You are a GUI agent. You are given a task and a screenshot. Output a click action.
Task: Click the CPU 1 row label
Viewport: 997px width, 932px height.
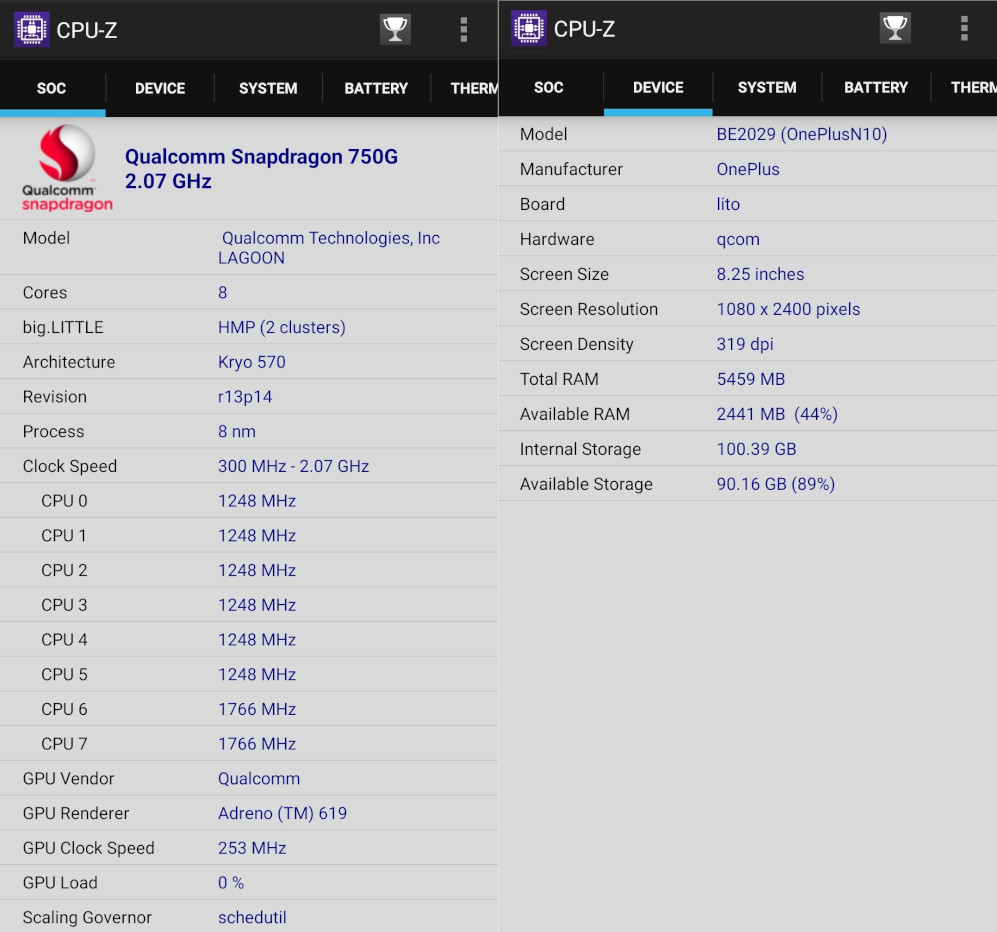(64, 536)
